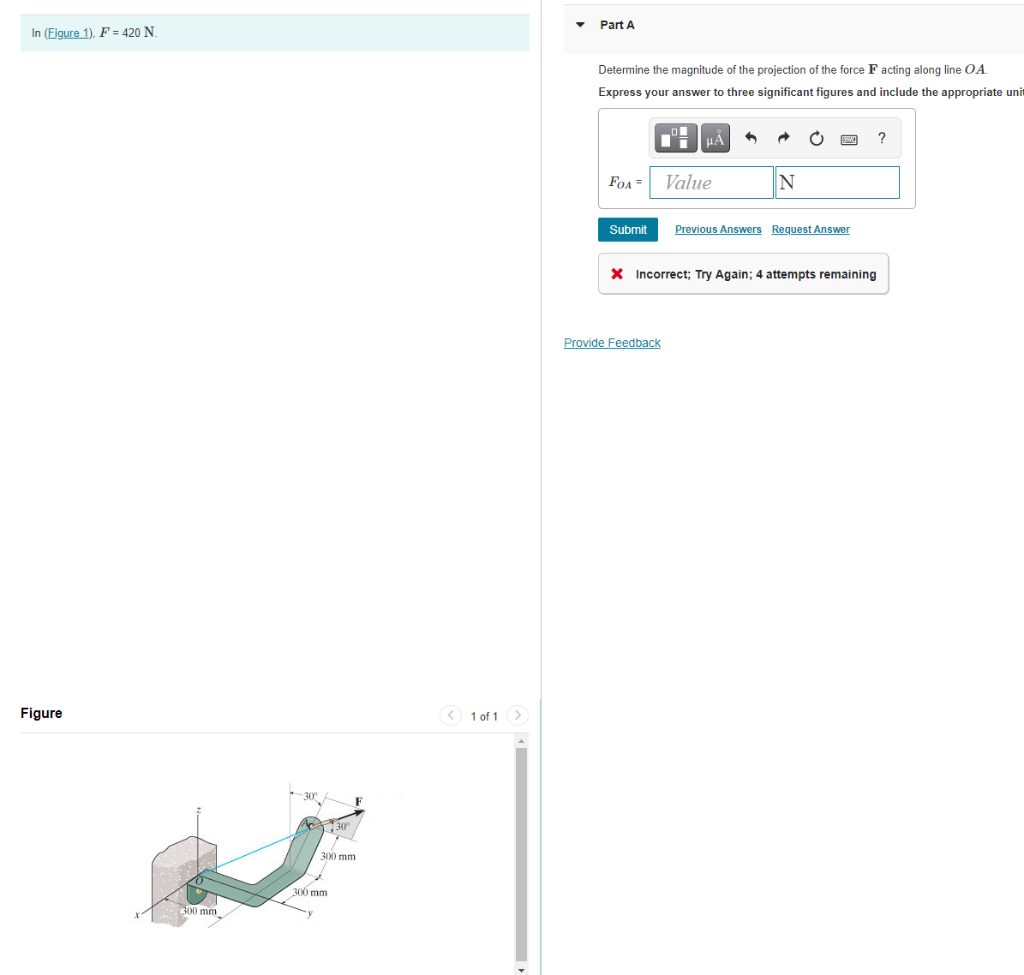Show keyboard shortcuts

[x=848, y=139]
